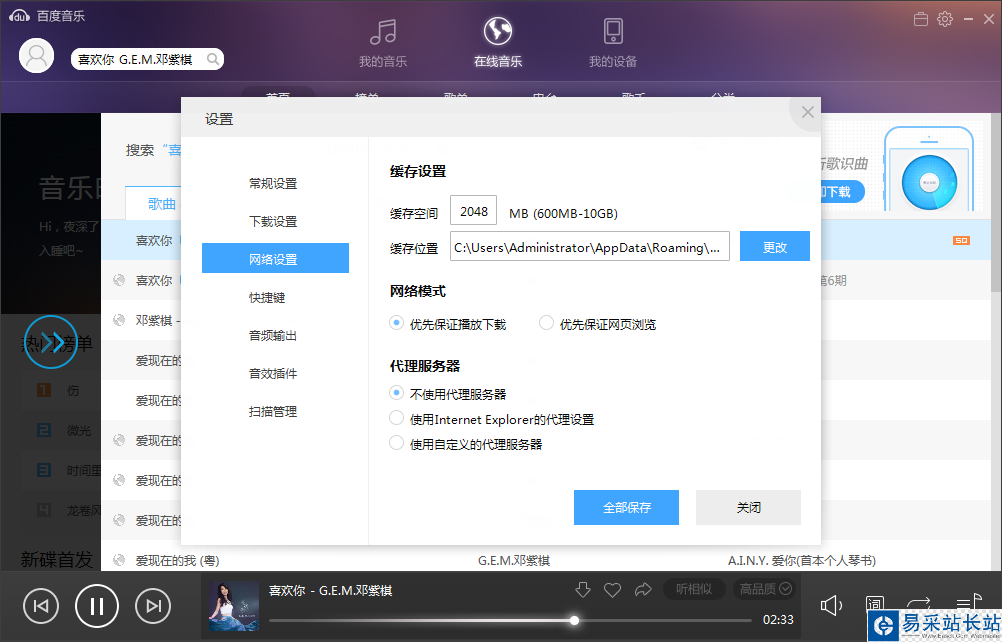Click the 全部保存 button
The image size is (1002, 642).
[626, 507]
